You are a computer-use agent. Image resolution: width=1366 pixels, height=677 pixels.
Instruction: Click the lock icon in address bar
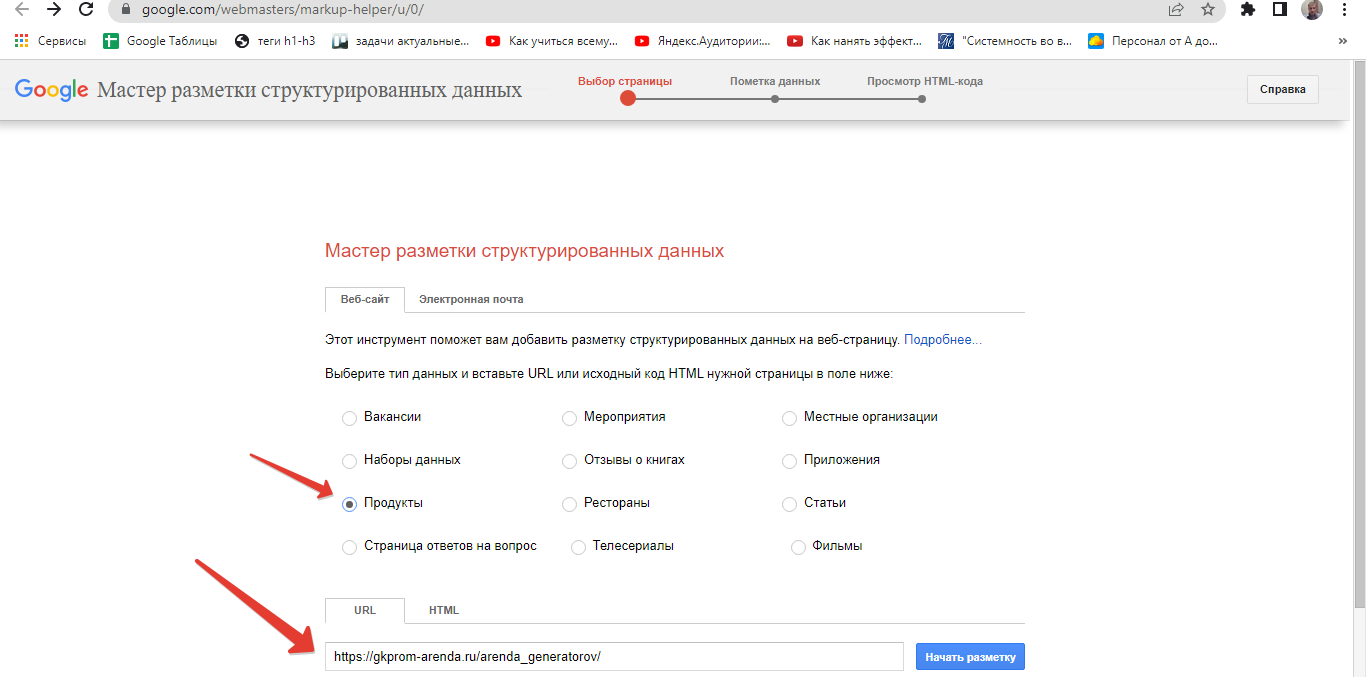124,9
